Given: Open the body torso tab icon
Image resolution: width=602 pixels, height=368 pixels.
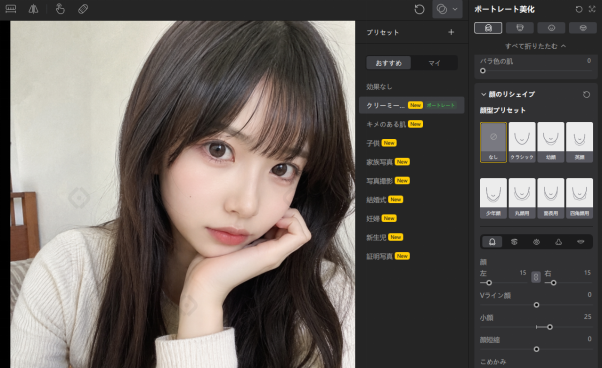Looking at the screenshot, I should 520,28.
